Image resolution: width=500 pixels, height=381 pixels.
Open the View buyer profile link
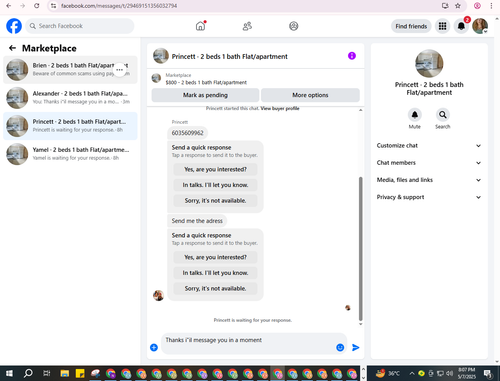click(x=280, y=108)
